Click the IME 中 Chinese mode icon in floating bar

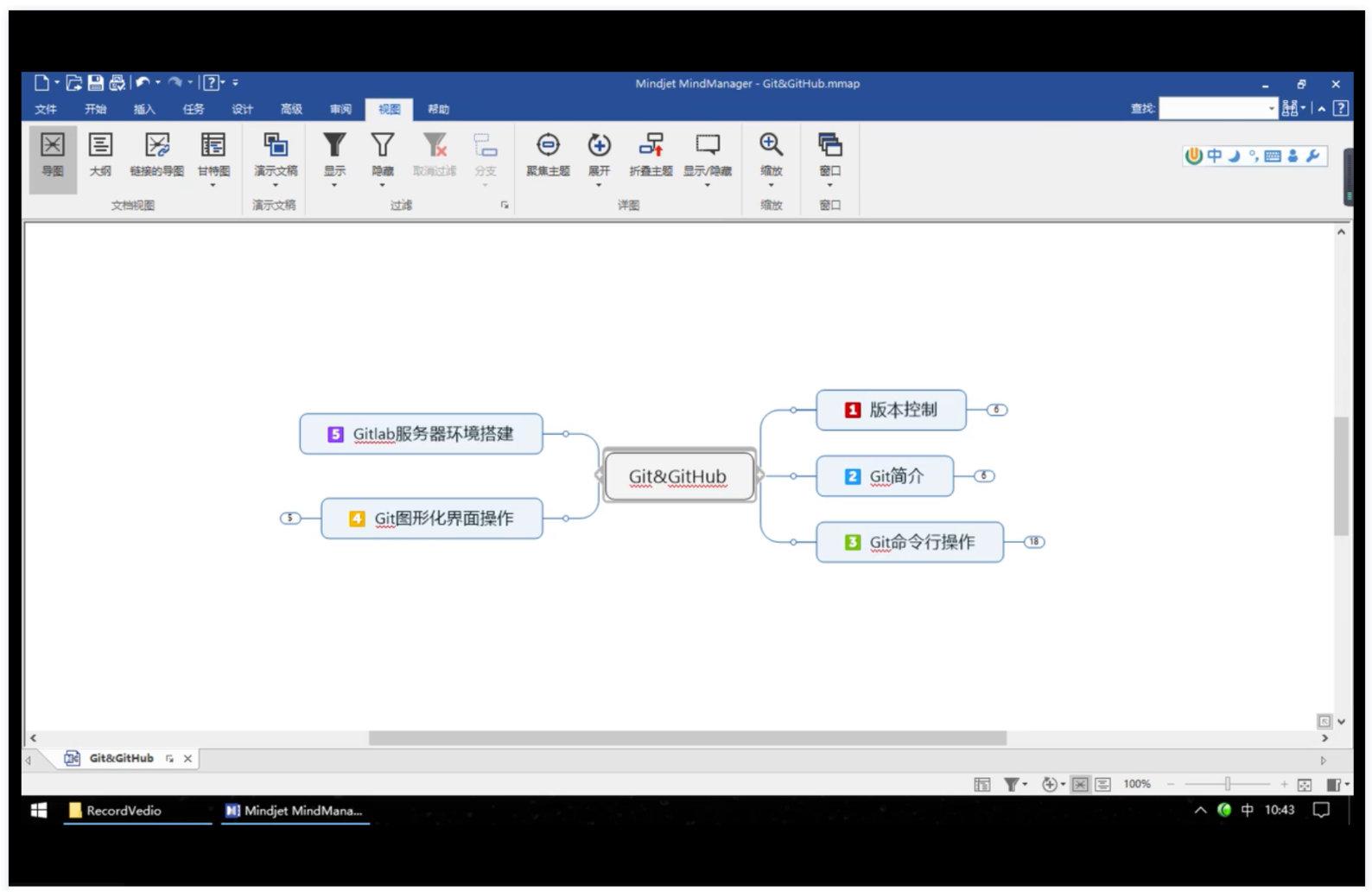tap(1215, 156)
